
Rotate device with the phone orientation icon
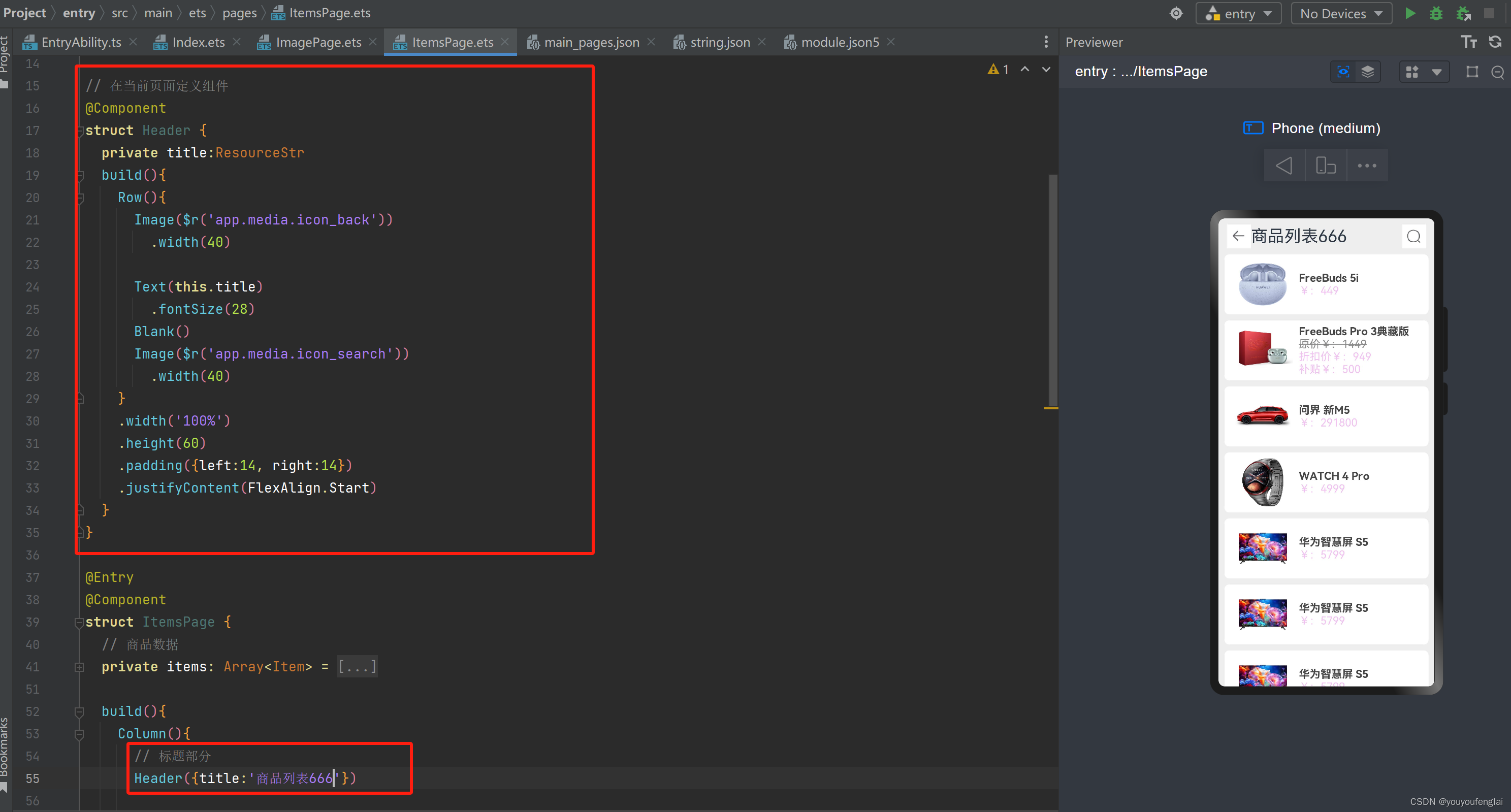(1325, 166)
